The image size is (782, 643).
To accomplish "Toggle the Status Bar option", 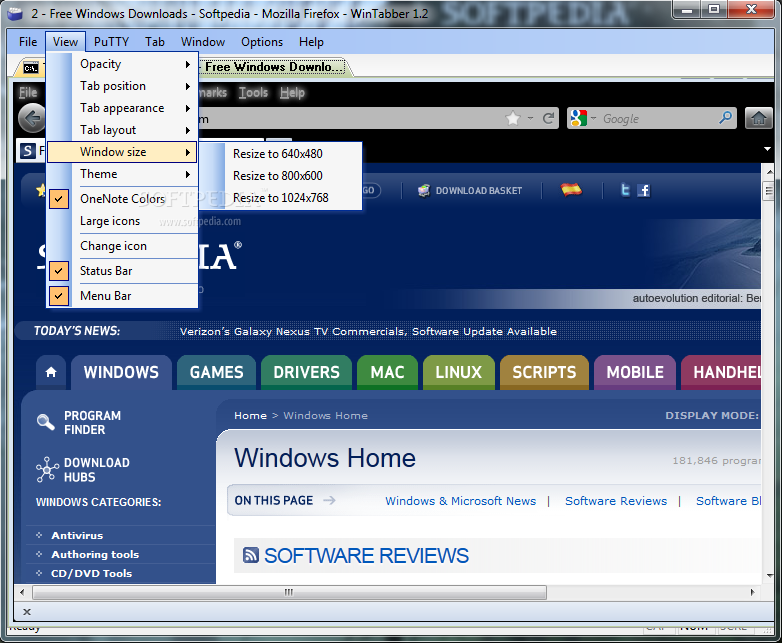I will click(x=122, y=271).
